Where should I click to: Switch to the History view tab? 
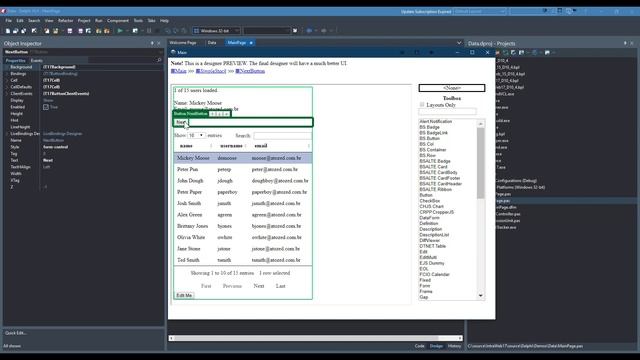(454, 346)
